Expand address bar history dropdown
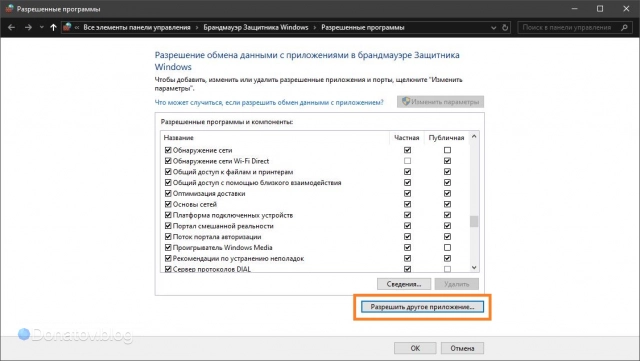This screenshot has width=640, height=361. 493,28
